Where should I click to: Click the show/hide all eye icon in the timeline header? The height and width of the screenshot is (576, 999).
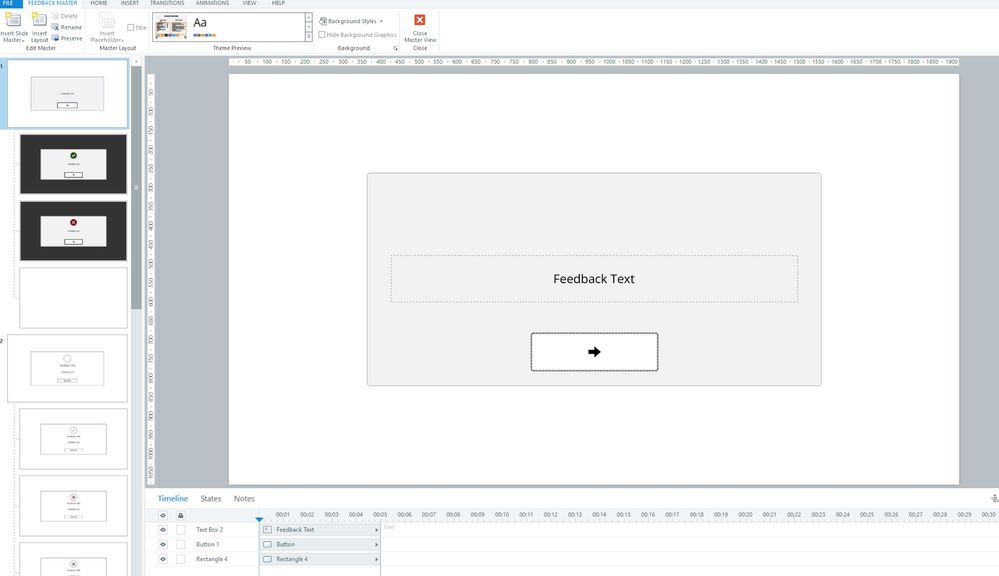[x=162, y=515]
